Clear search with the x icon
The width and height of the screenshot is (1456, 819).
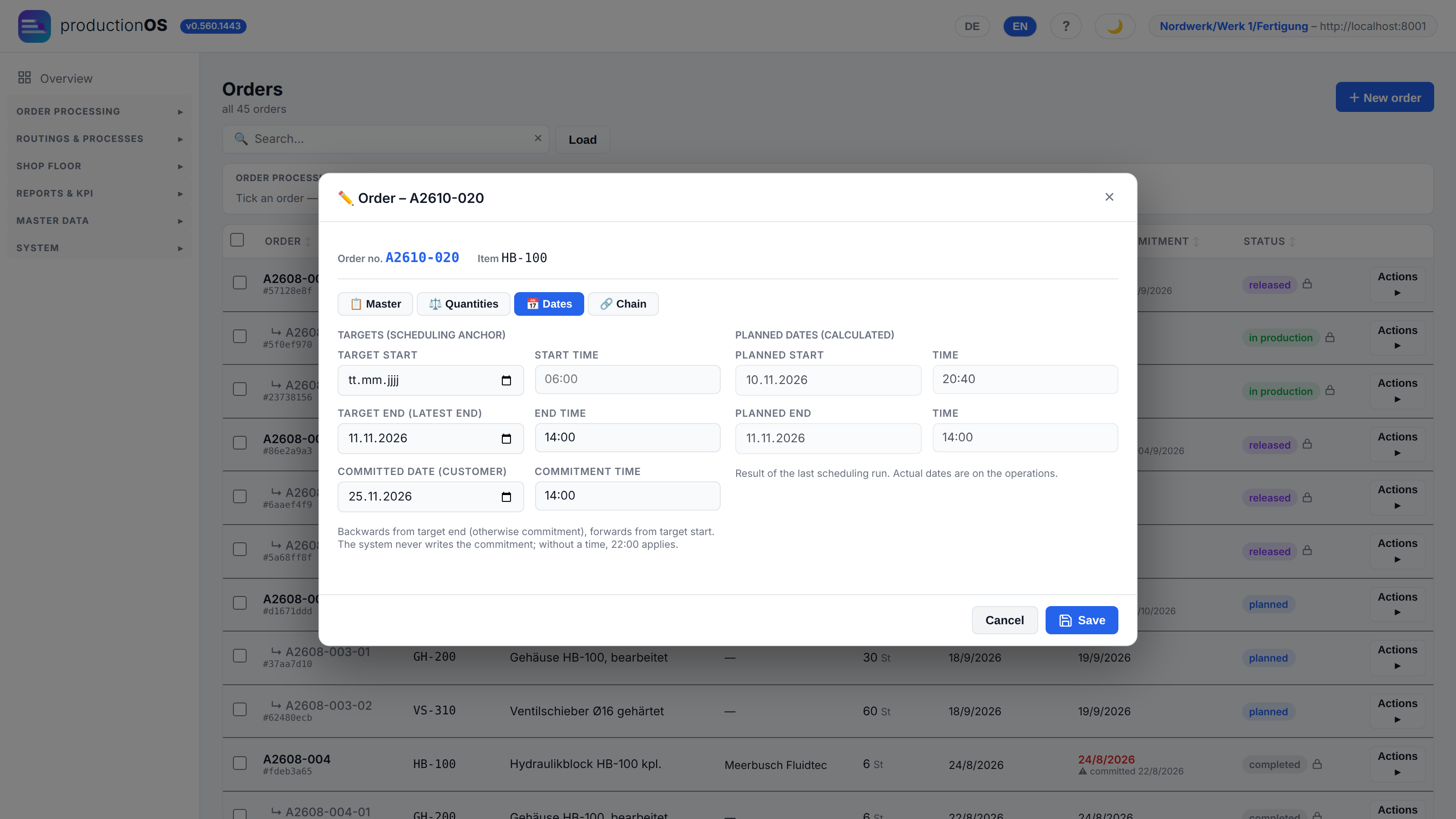coord(537,138)
